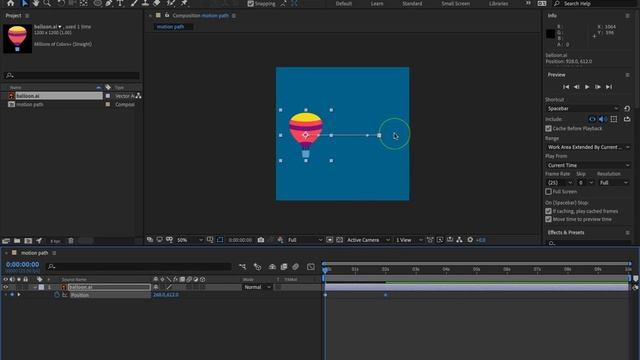Click the motion path label color swatch
This screenshot has width=640, height=360.
(108, 104)
